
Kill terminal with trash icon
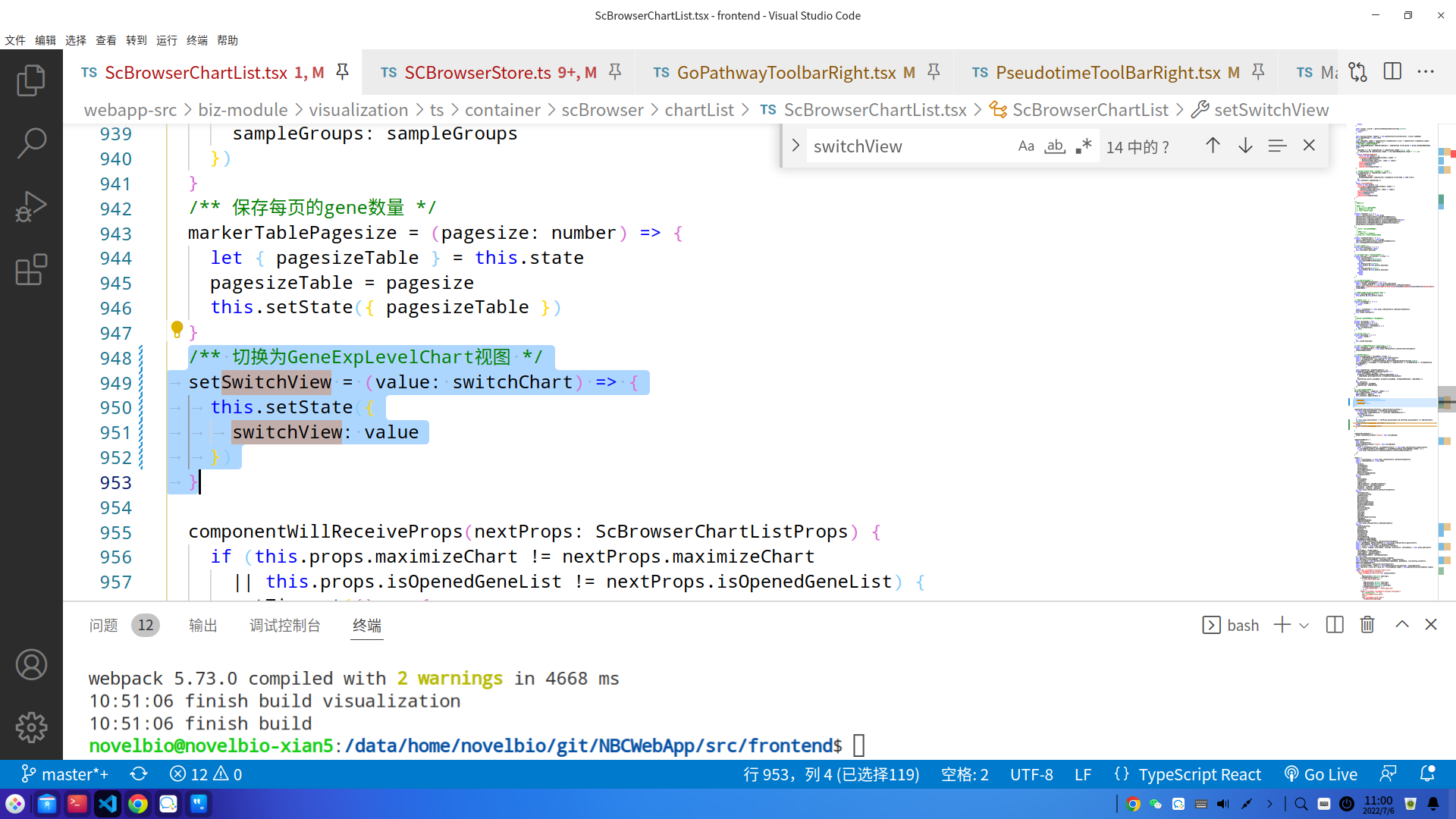coord(1367,625)
